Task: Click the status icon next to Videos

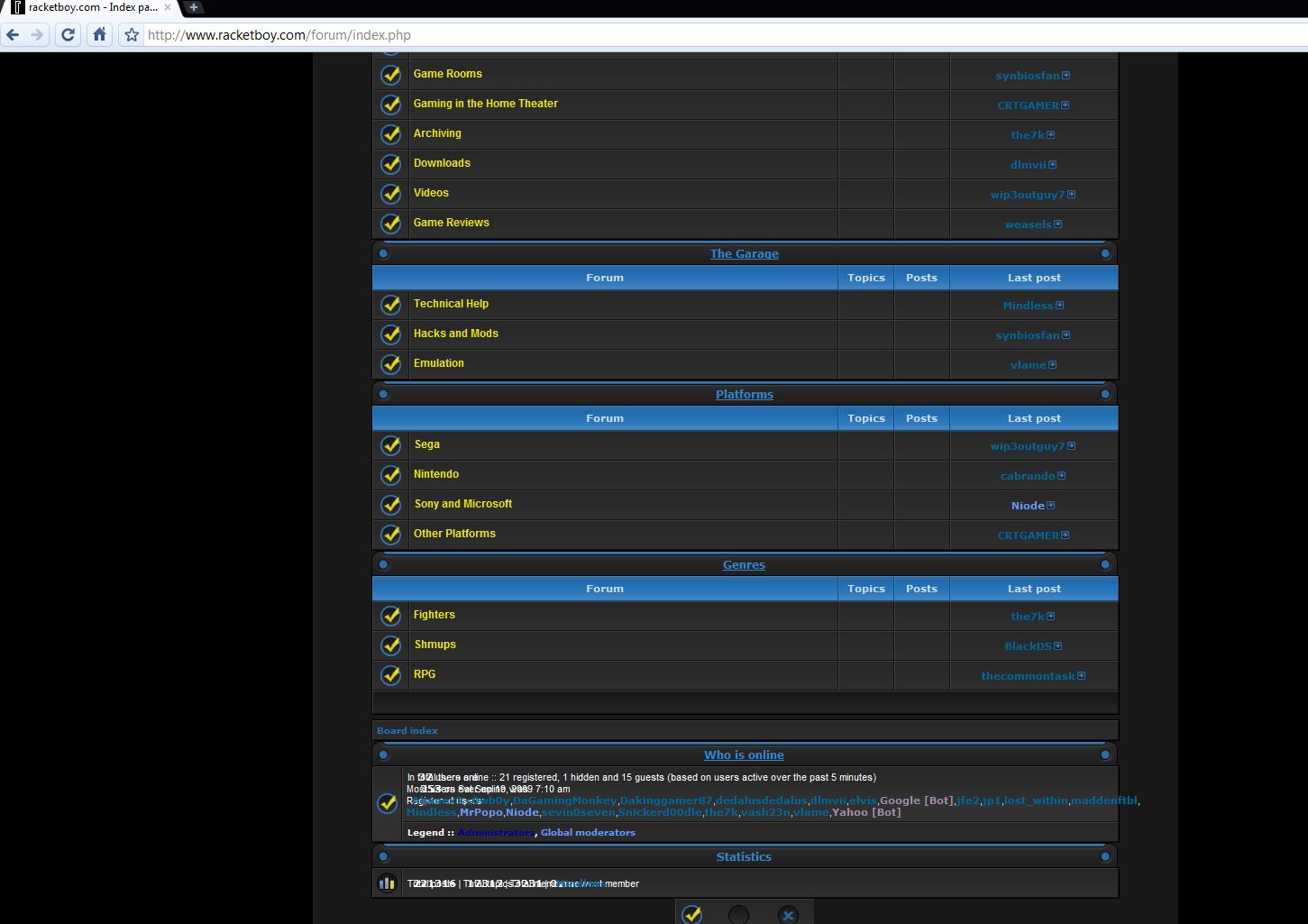Action: click(x=390, y=193)
